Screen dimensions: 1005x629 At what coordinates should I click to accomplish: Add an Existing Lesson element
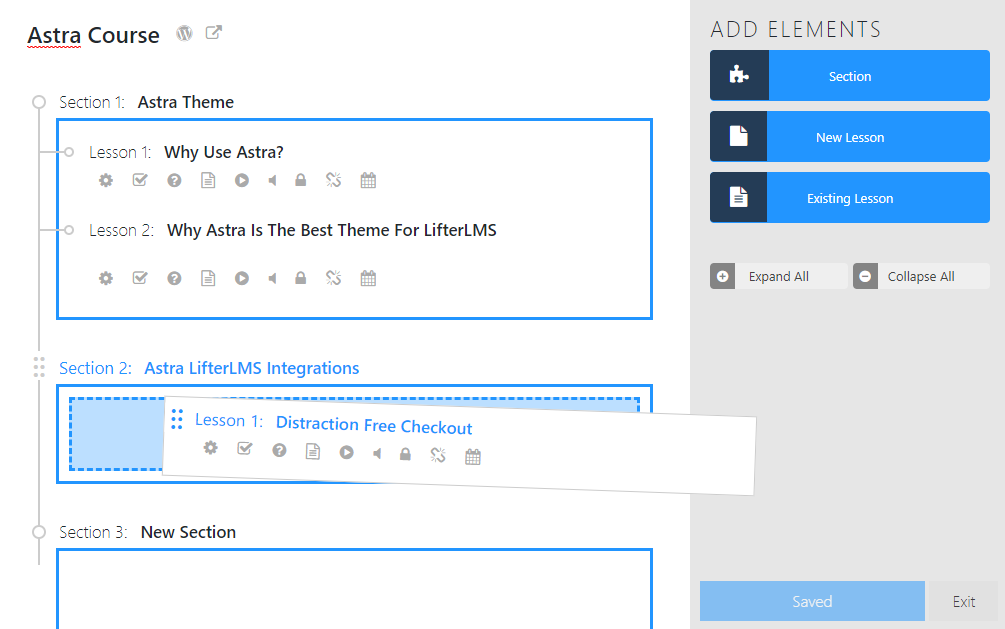coord(850,197)
